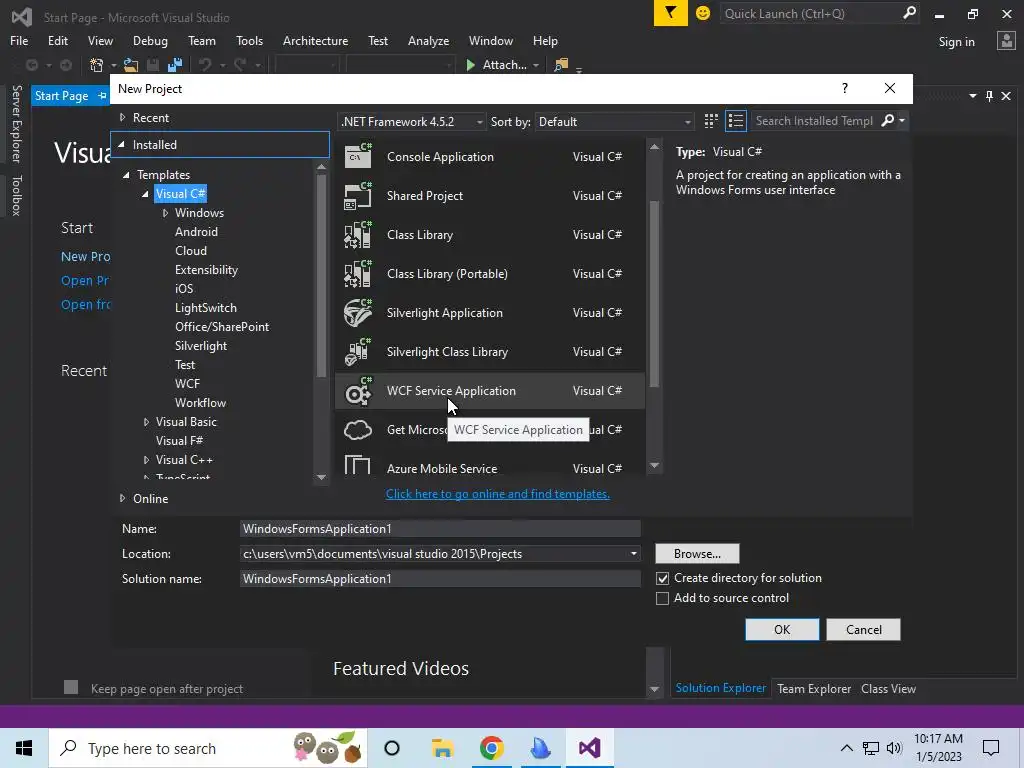This screenshot has width=1024, height=768.
Task: Open the Location path dropdown arrow
Action: pos(633,554)
